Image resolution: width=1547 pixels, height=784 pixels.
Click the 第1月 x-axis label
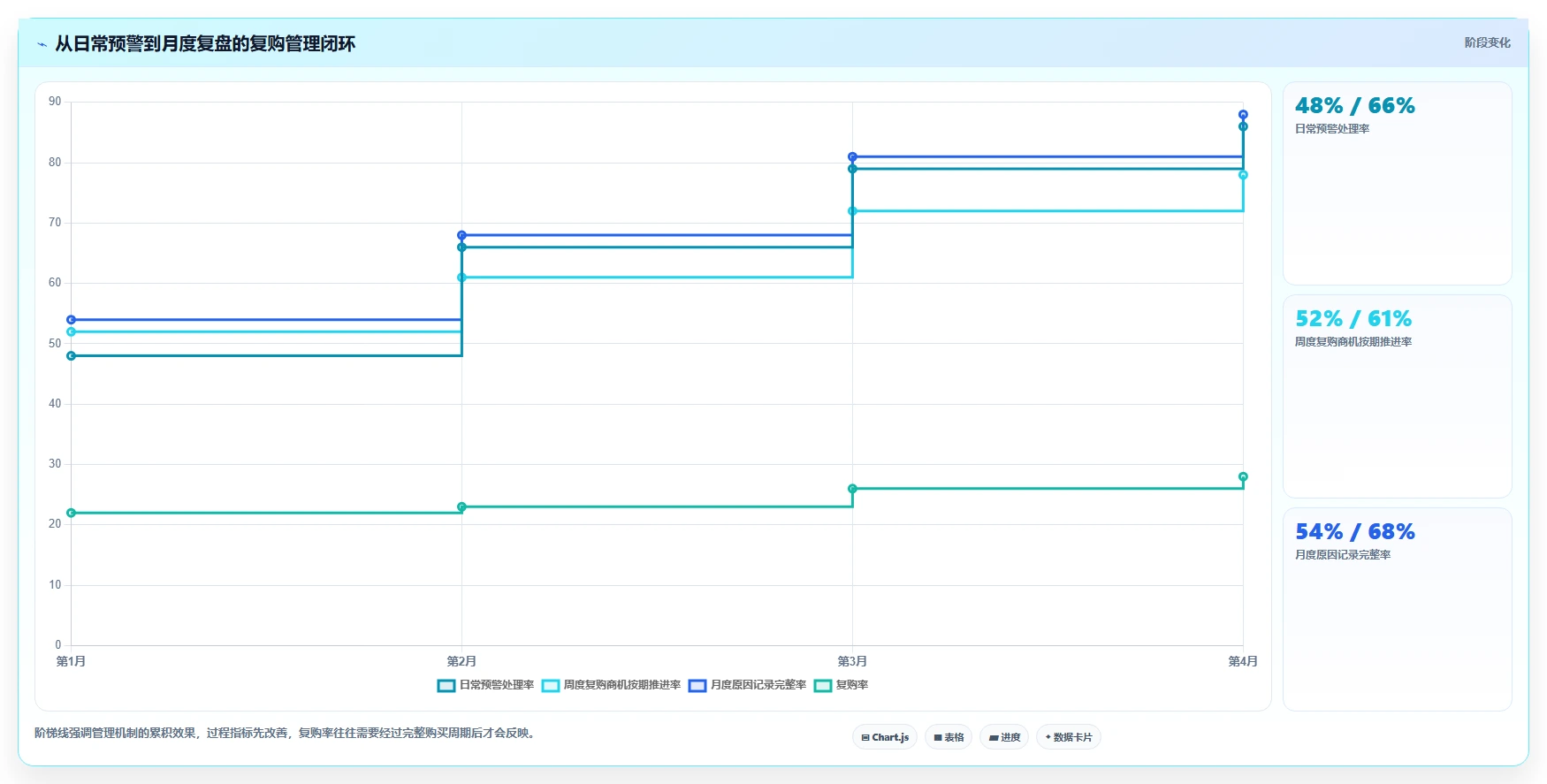point(72,661)
